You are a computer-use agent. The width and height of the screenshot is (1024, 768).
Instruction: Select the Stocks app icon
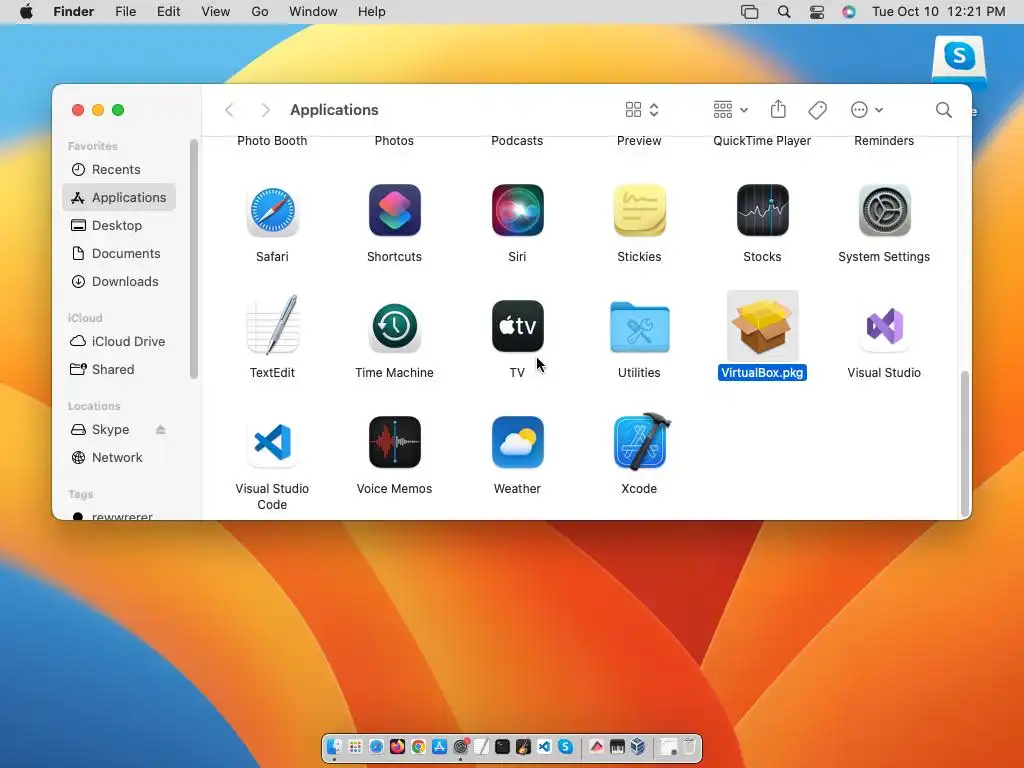click(x=762, y=210)
